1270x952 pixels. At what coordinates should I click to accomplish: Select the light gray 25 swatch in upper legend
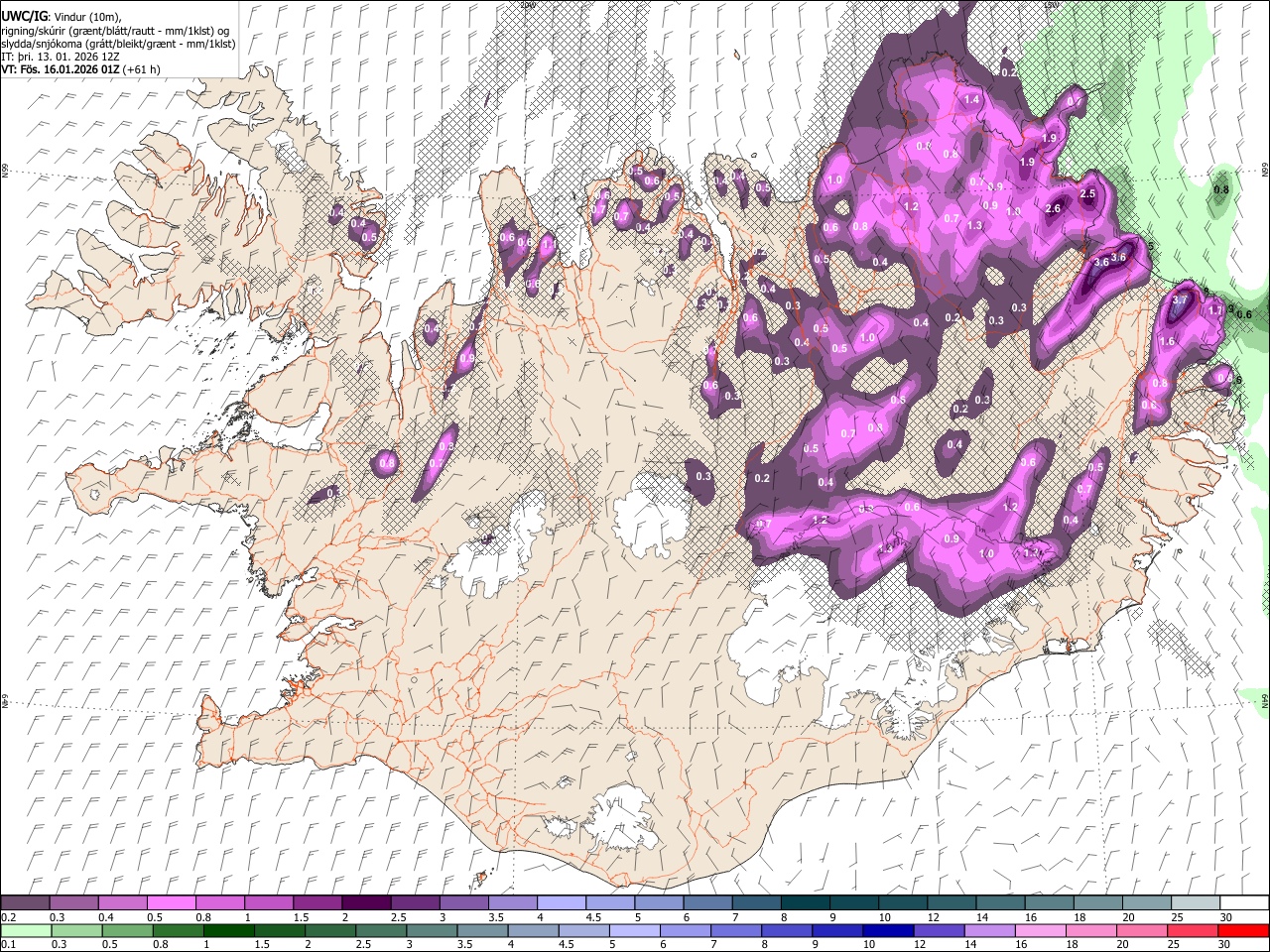coord(1196,902)
